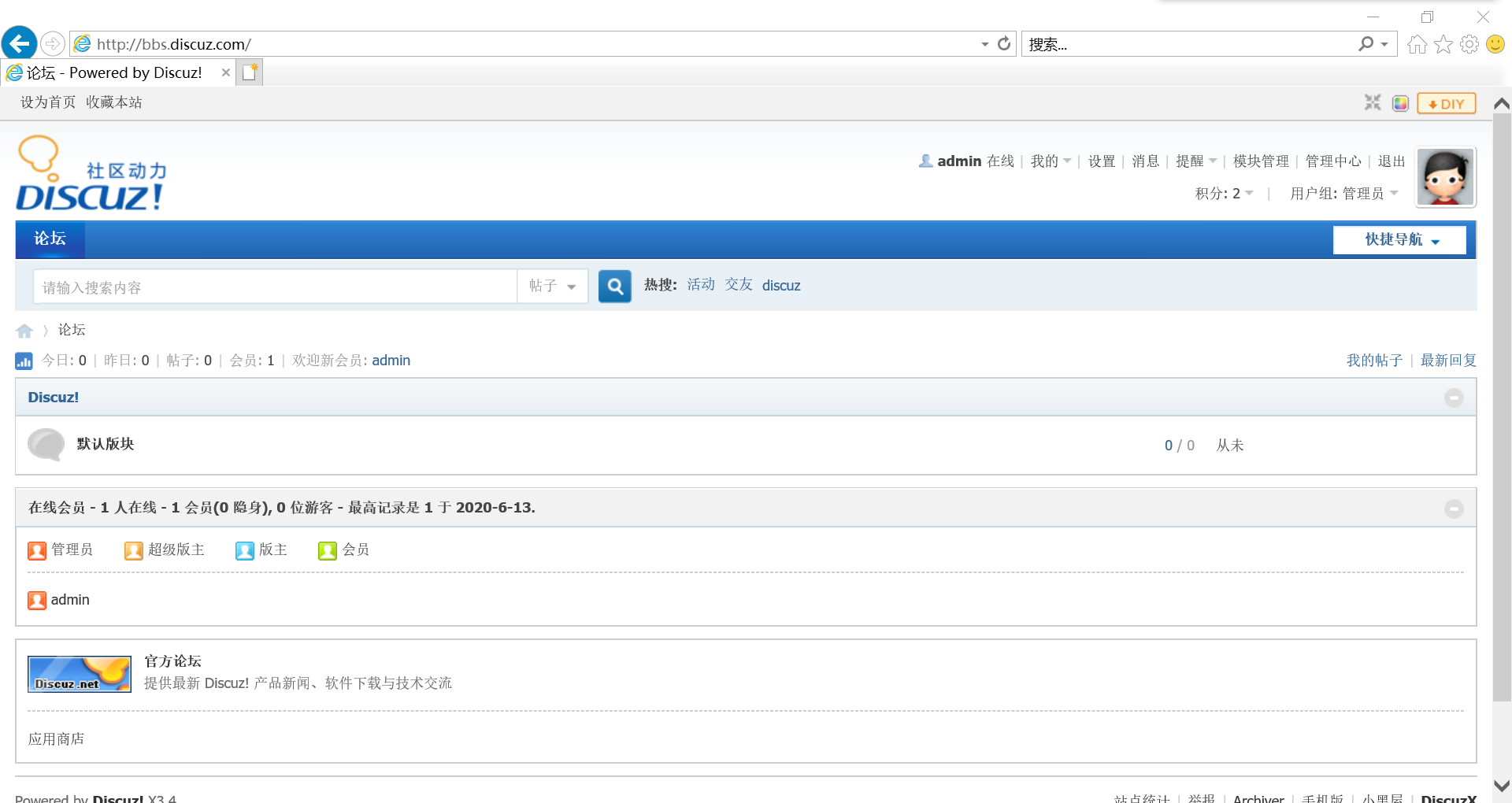Viewport: 1512px width, 803px height.
Task: Refresh the page with reload icon
Action: tap(1004, 44)
